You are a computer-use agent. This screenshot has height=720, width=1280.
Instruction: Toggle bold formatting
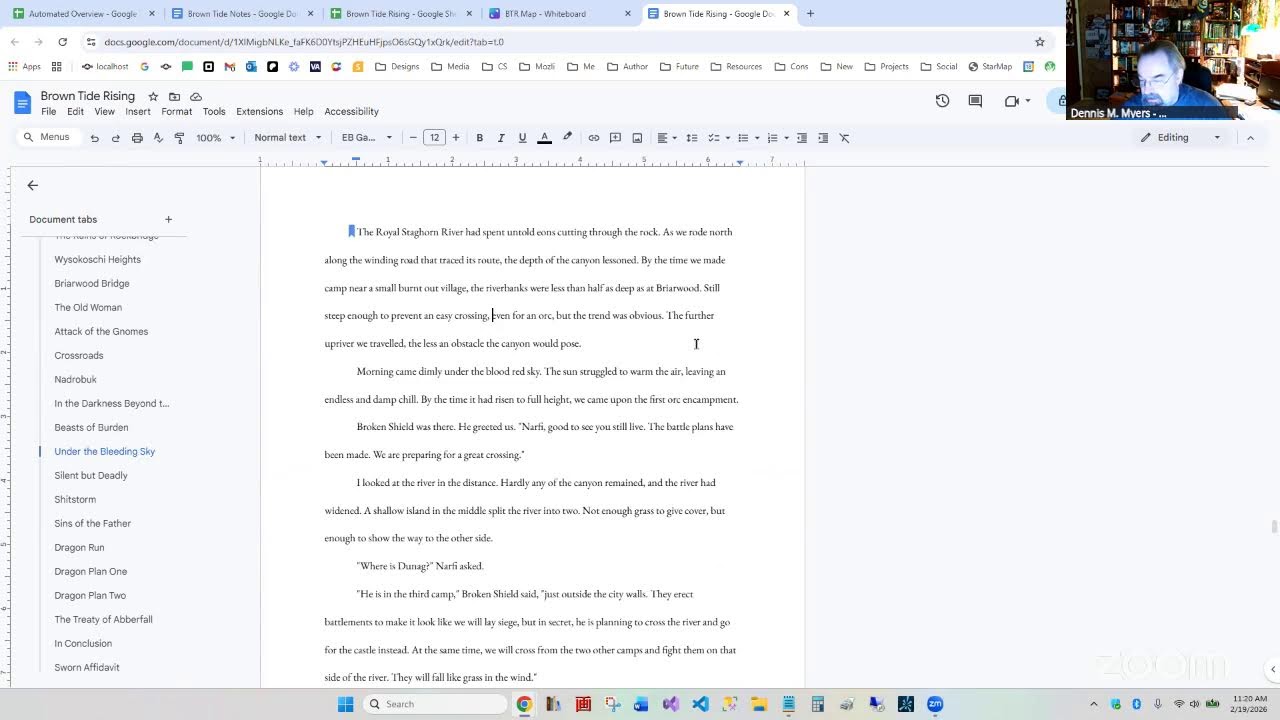[480, 138]
